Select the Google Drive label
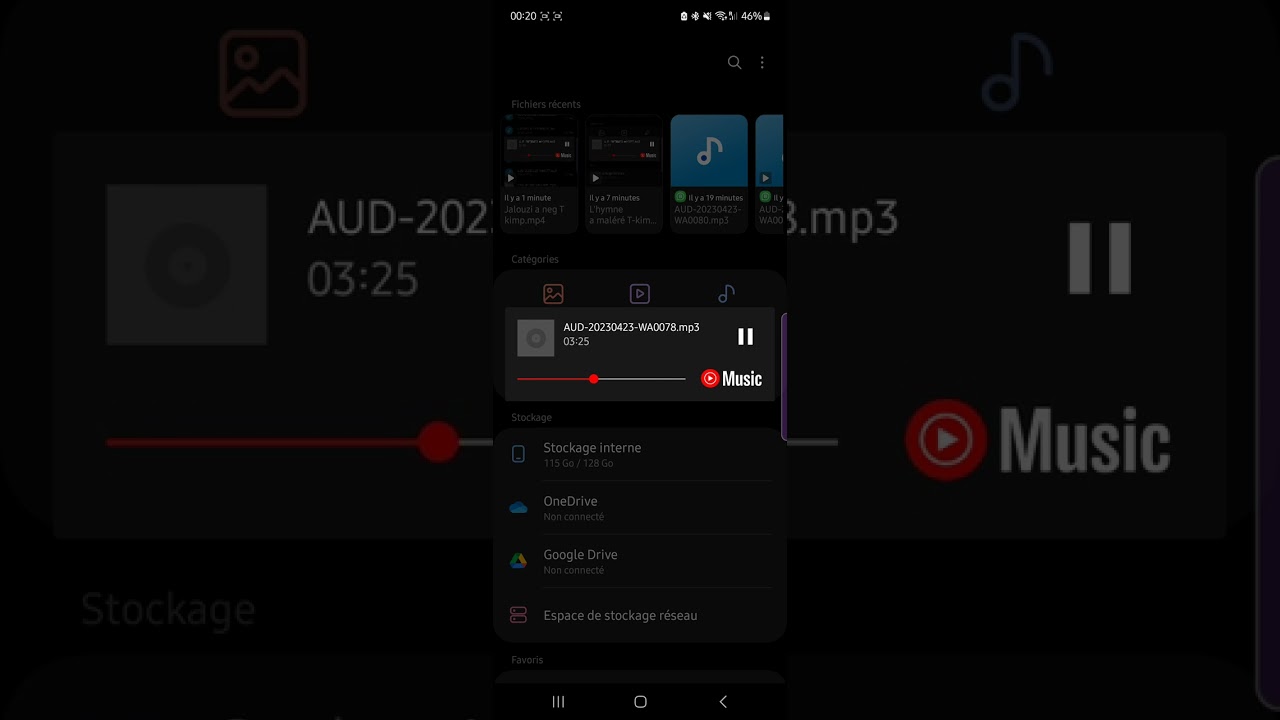The height and width of the screenshot is (720, 1280). [580, 554]
